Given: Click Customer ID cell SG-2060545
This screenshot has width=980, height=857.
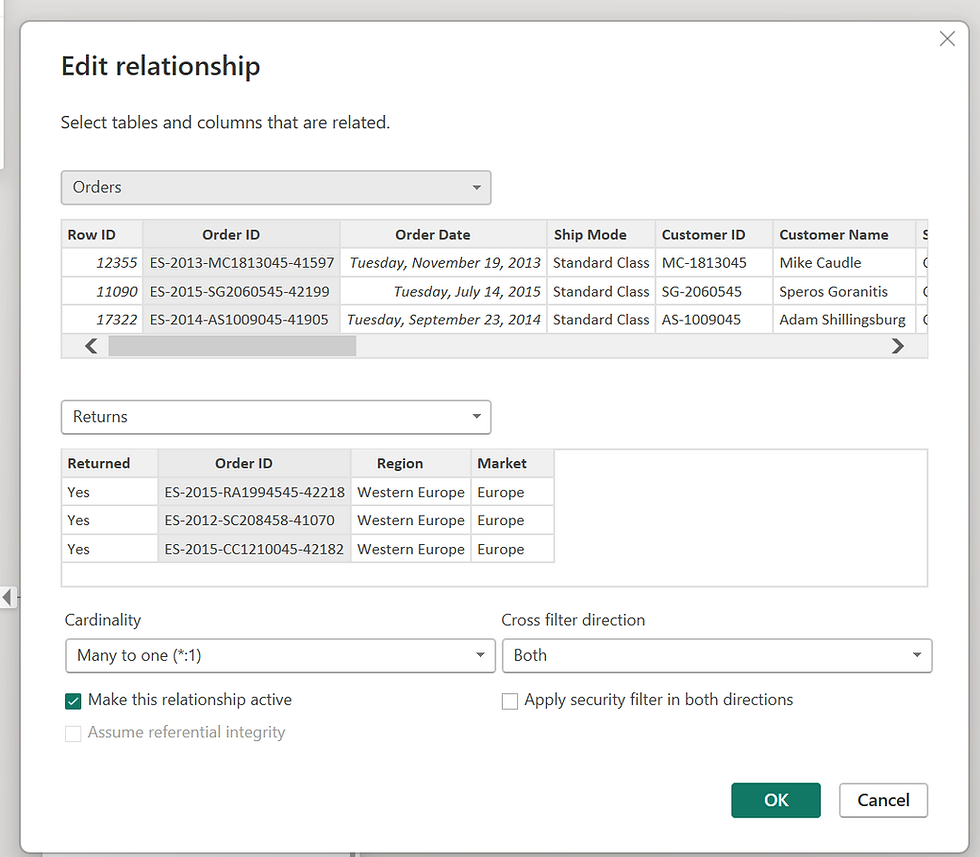Looking at the screenshot, I should (x=714, y=292).
